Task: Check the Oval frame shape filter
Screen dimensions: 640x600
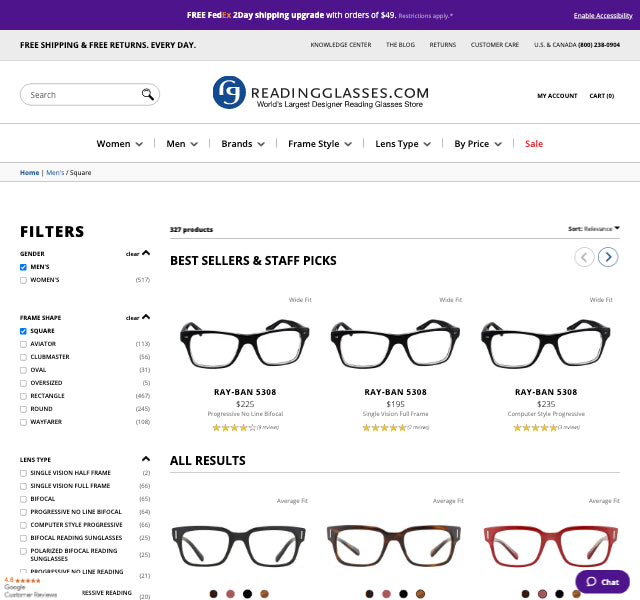Action: [23, 370]
